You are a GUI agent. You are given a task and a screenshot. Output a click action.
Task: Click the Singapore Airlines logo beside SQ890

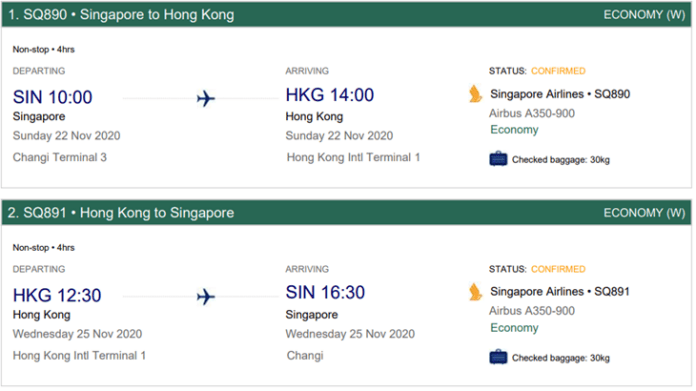click(x=475, y=94)
